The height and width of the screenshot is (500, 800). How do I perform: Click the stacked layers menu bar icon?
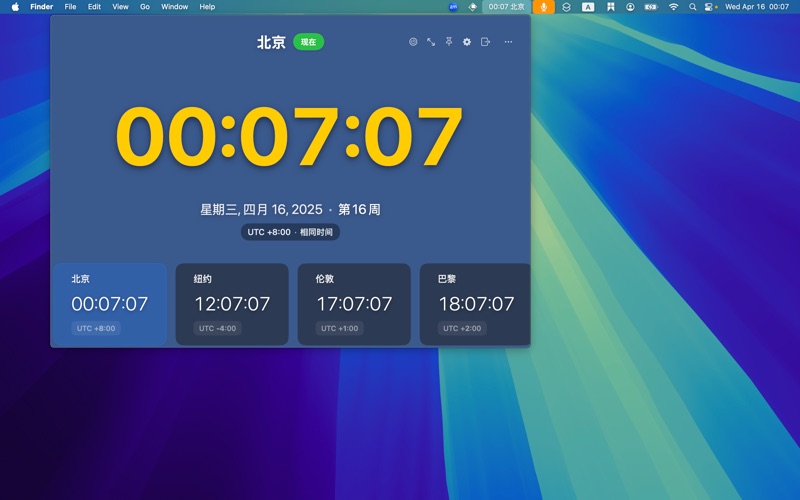tap(566, 7)
